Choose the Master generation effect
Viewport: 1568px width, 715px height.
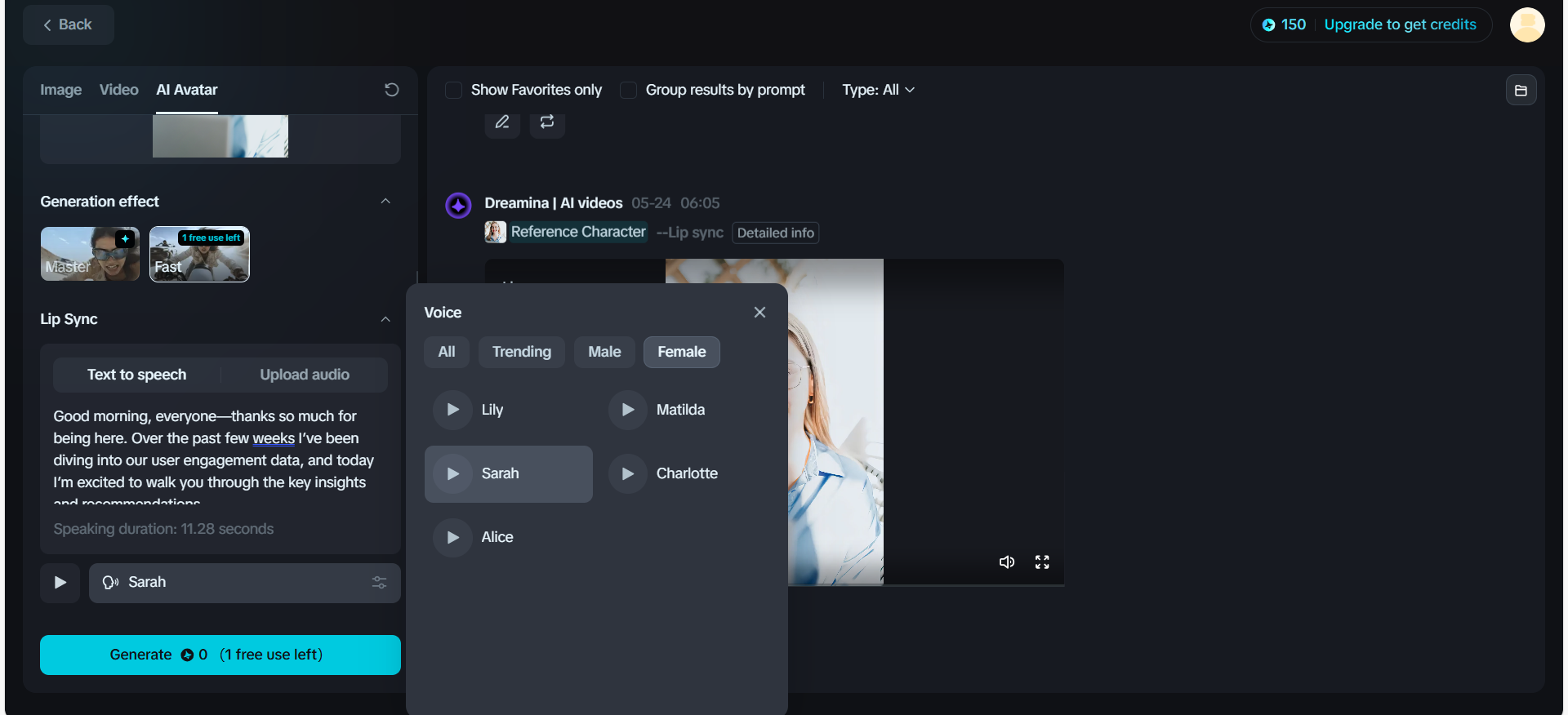(90, 254)
